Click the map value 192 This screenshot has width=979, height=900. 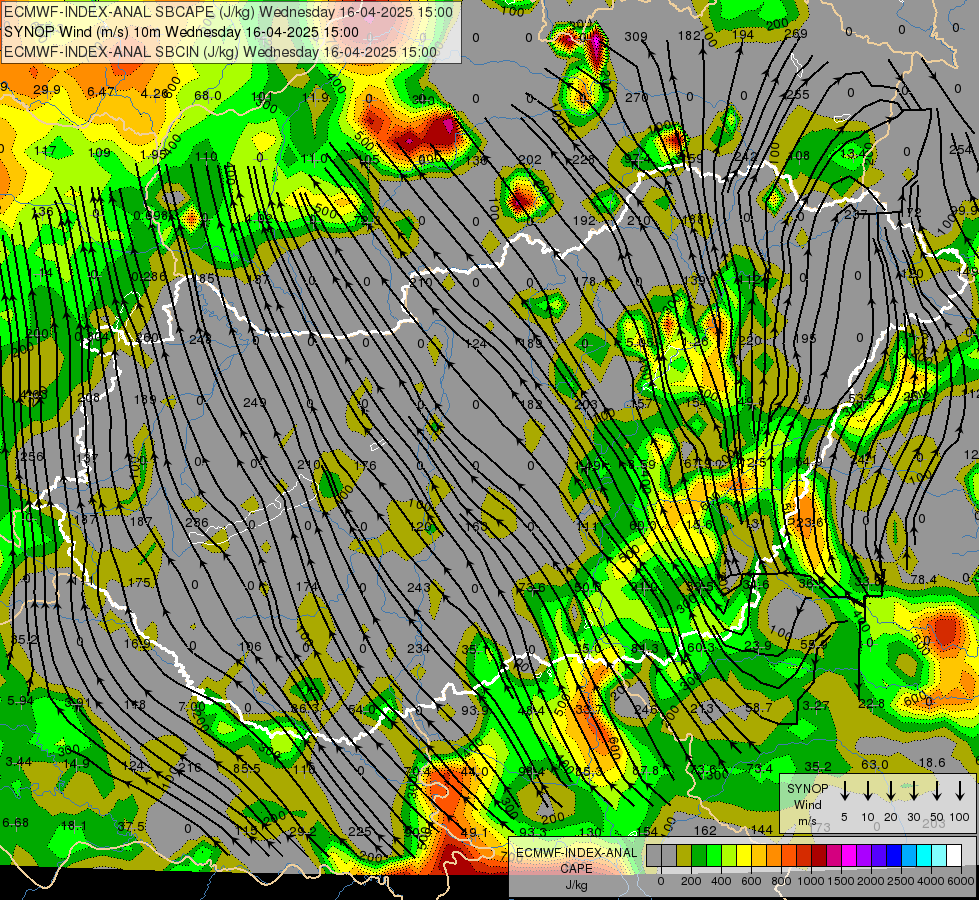pos(584,220)
